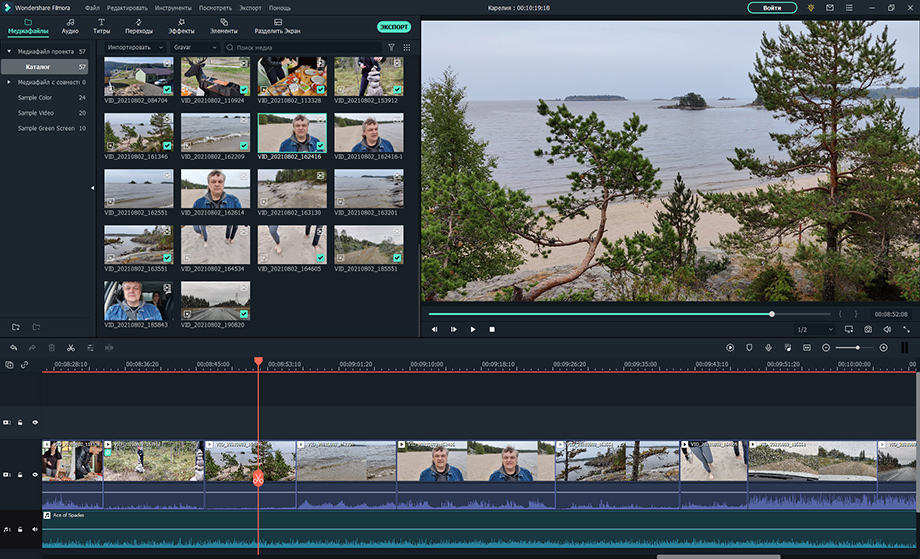Open the Редактировать menu
Viewport: 920px width, 559px height.
click(x=127, y=8)
